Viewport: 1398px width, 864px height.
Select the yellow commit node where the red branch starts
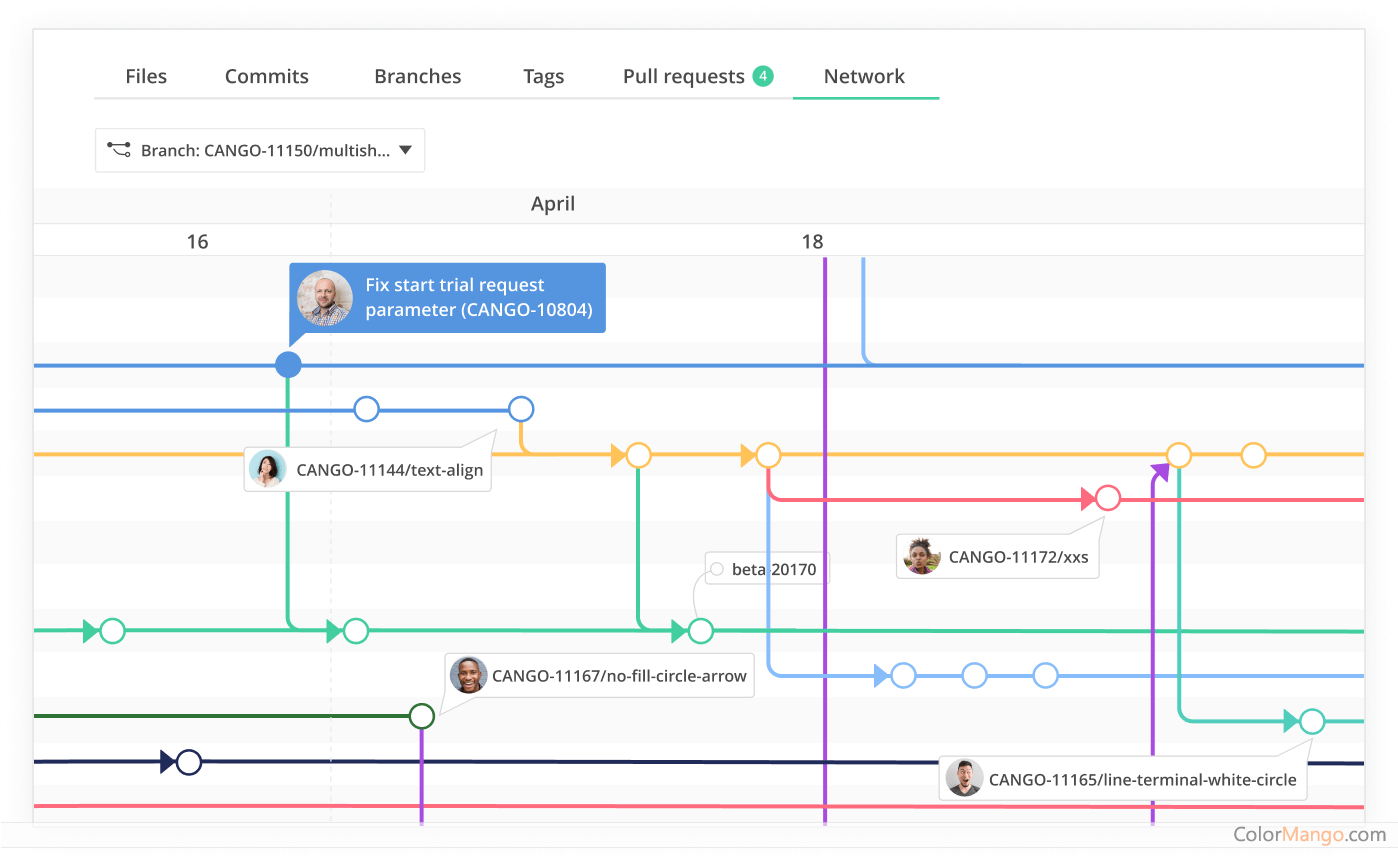(x=768, y=455)
